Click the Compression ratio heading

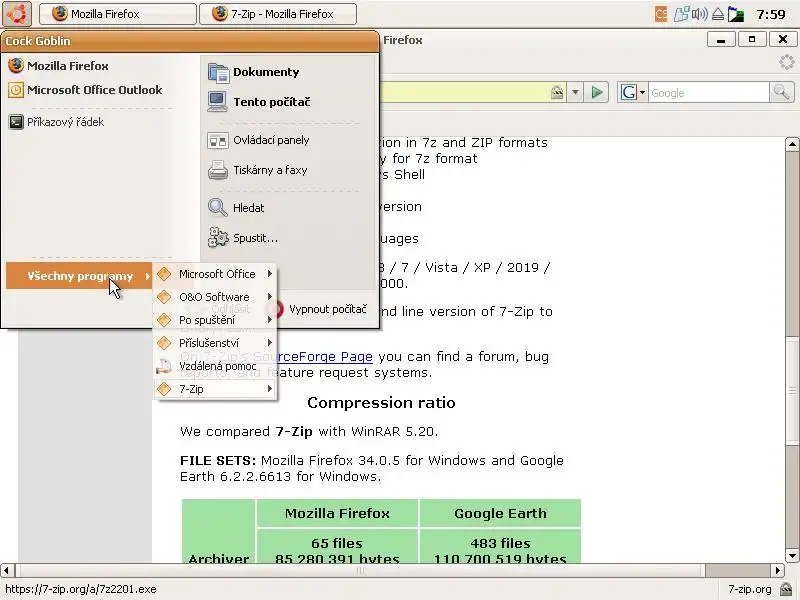(381, 403)
